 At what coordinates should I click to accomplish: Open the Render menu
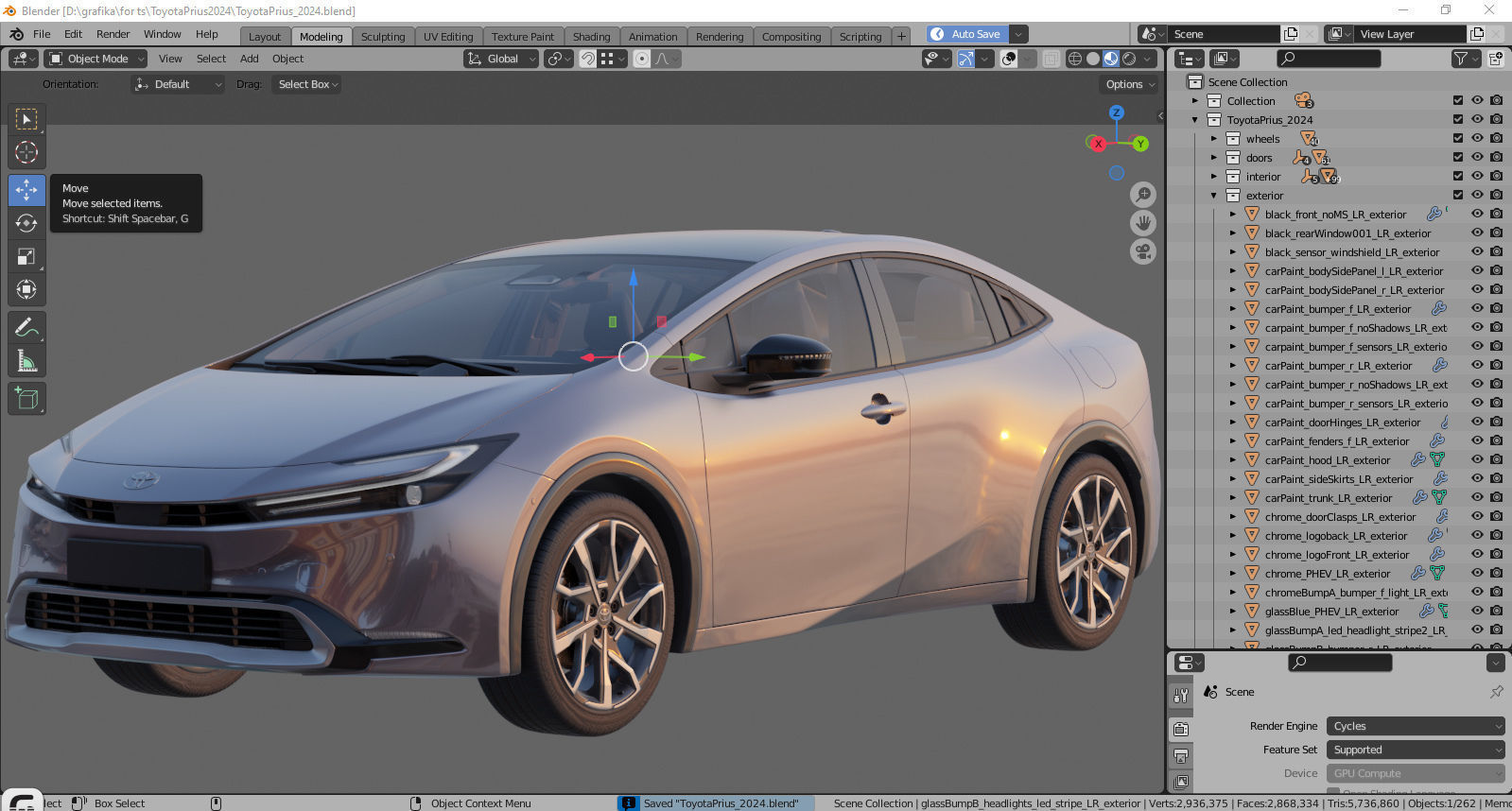point(113,34)
